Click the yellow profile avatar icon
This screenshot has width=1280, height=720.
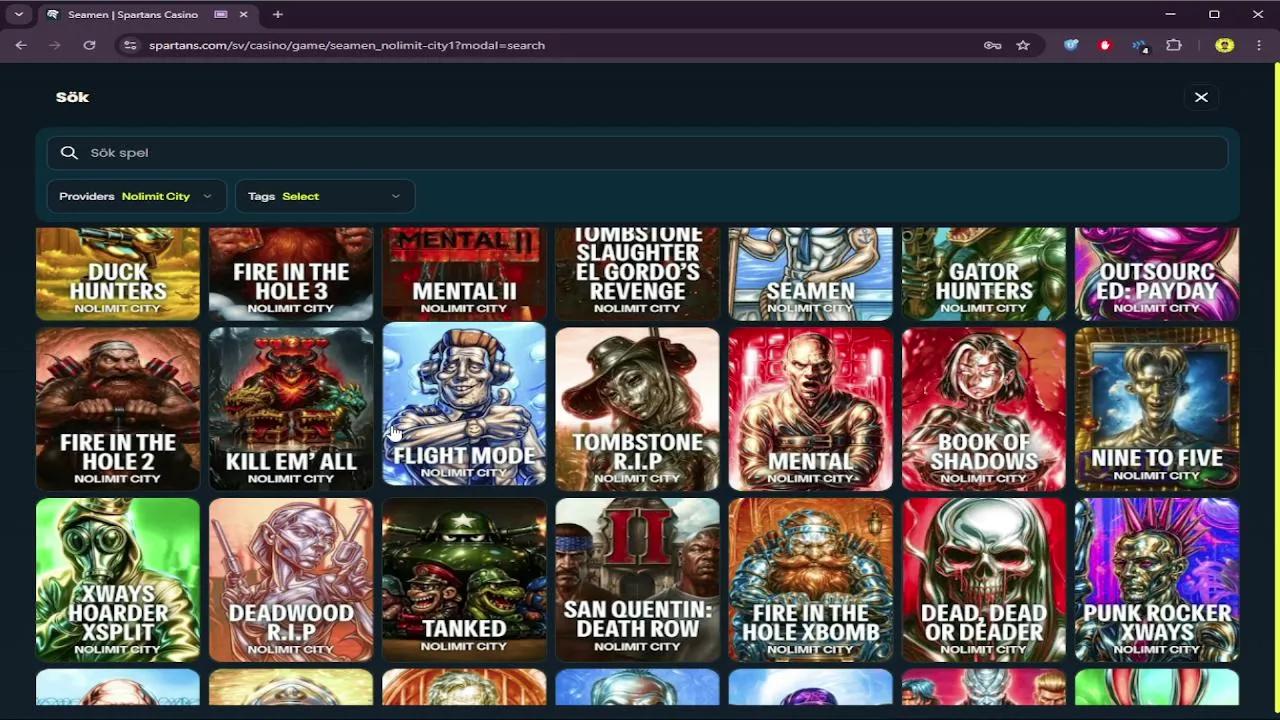[1224, 45]
